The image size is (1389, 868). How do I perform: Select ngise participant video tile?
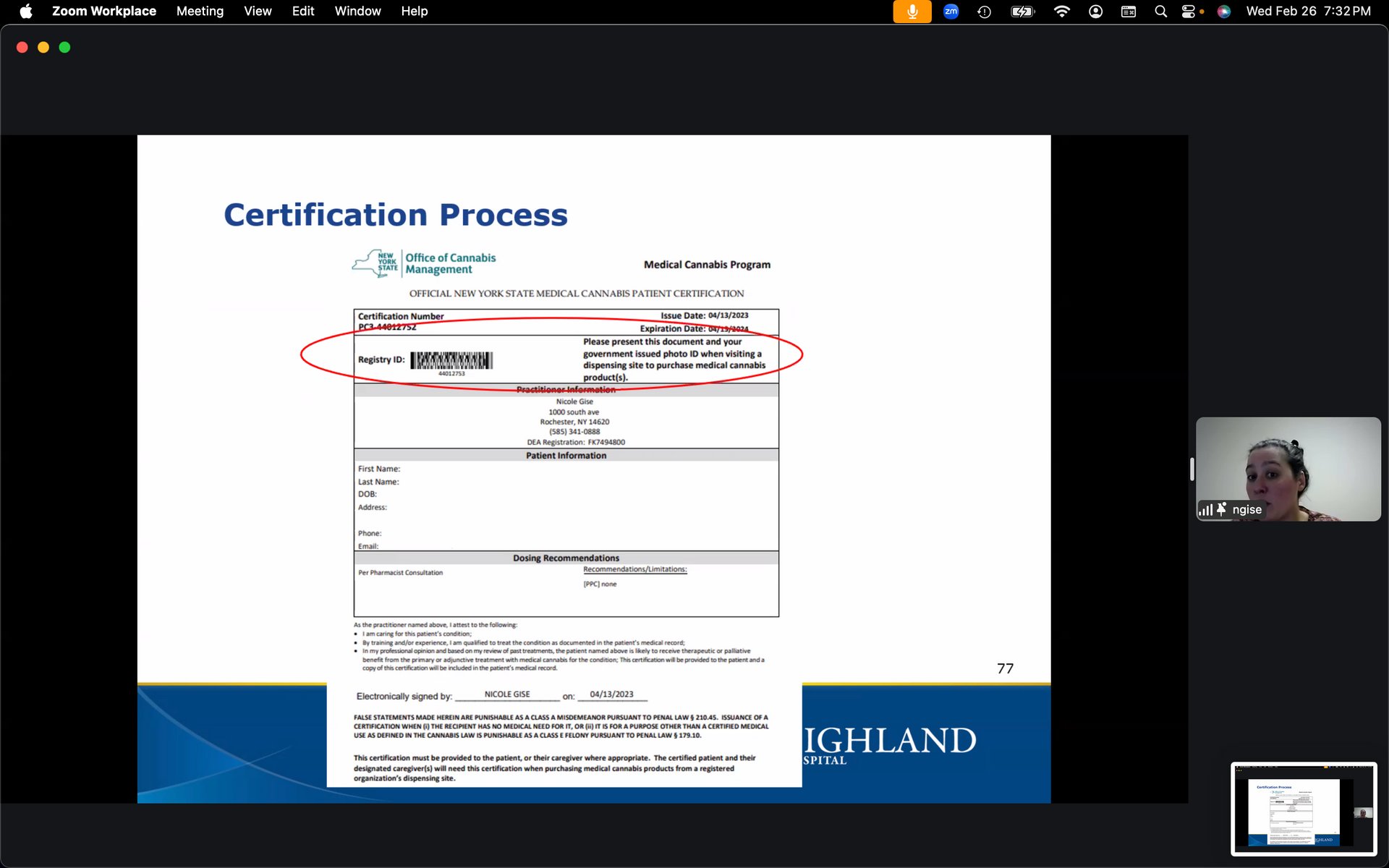[1288, 469]
